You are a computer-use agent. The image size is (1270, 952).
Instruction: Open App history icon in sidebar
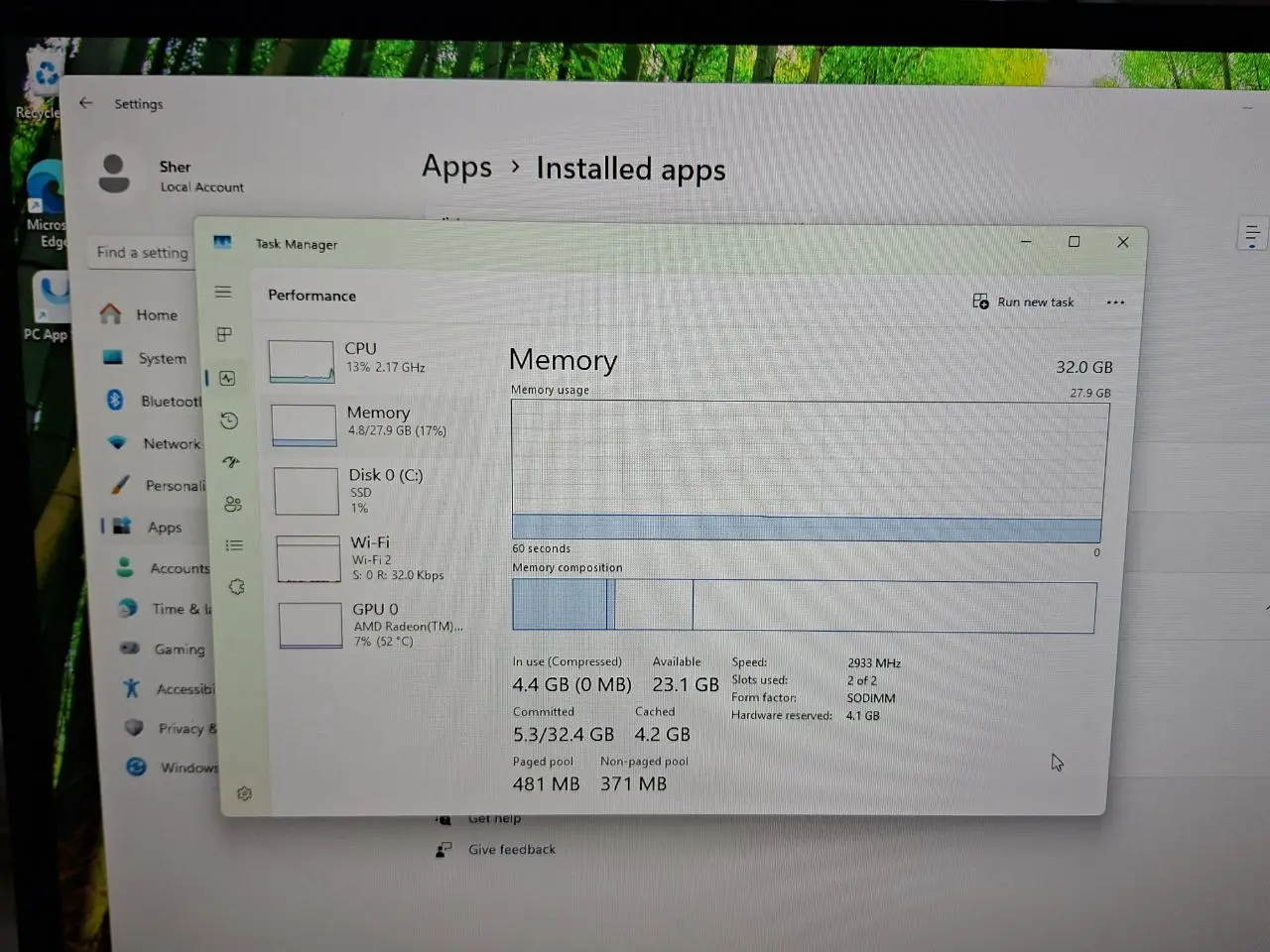click(229, 420)
